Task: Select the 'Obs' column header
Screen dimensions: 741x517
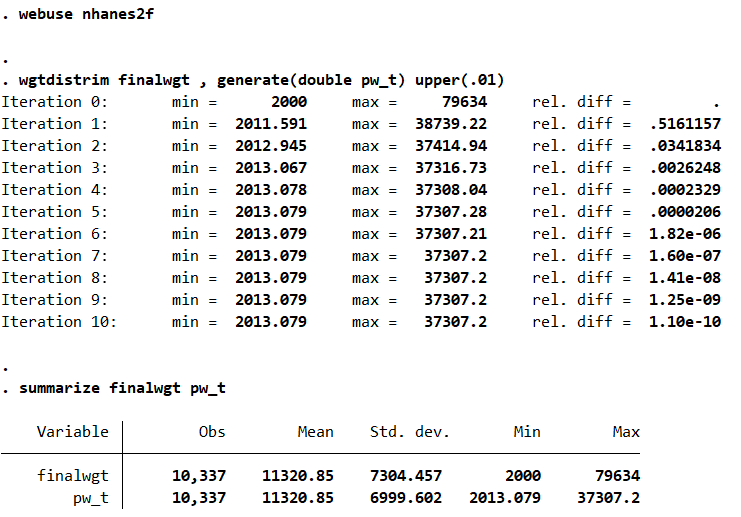Action: [x=212, y=432]
